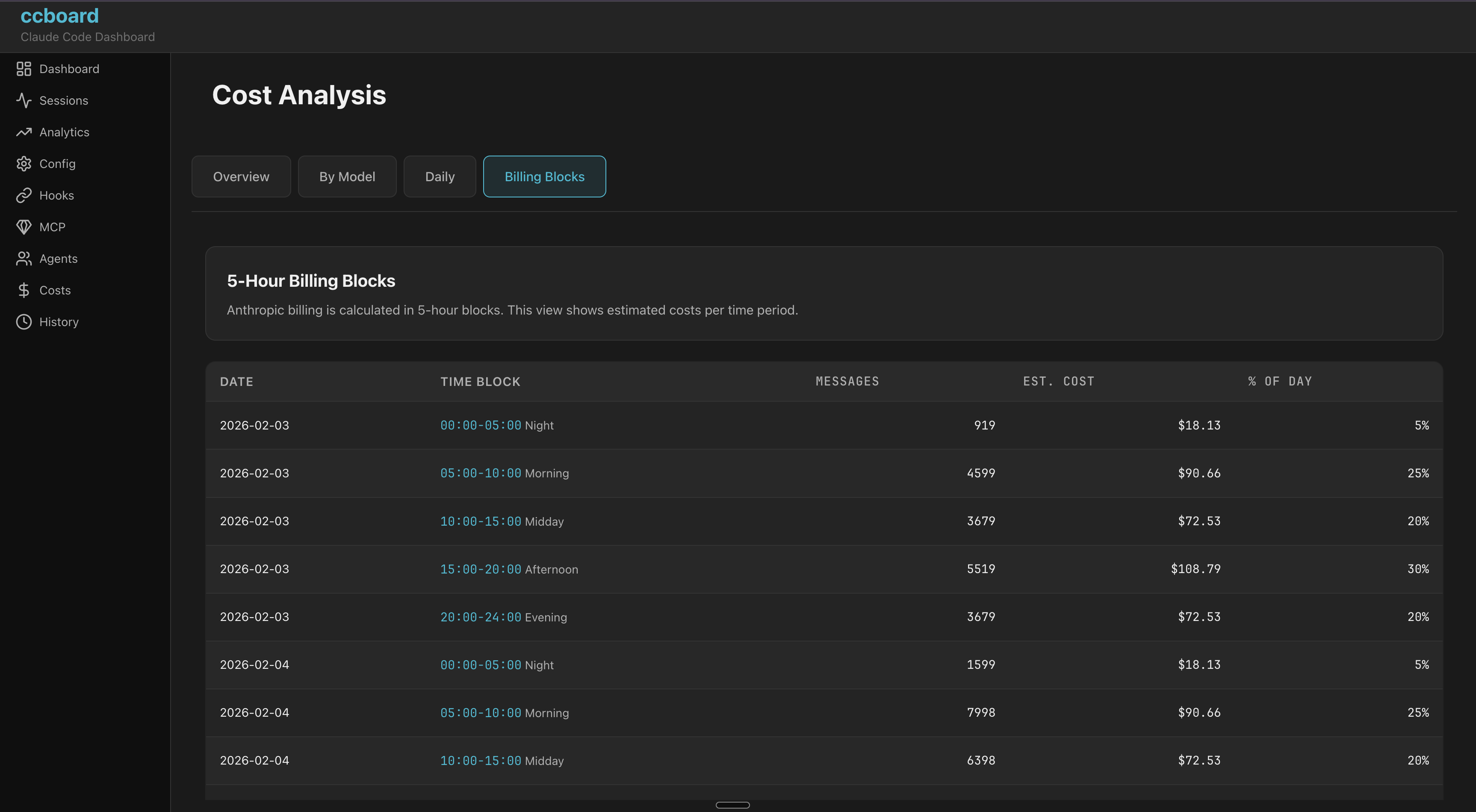This screenshot has width=1476, height=812.
Task: Select the Billing Blocks tab
Action: [544, 177]
